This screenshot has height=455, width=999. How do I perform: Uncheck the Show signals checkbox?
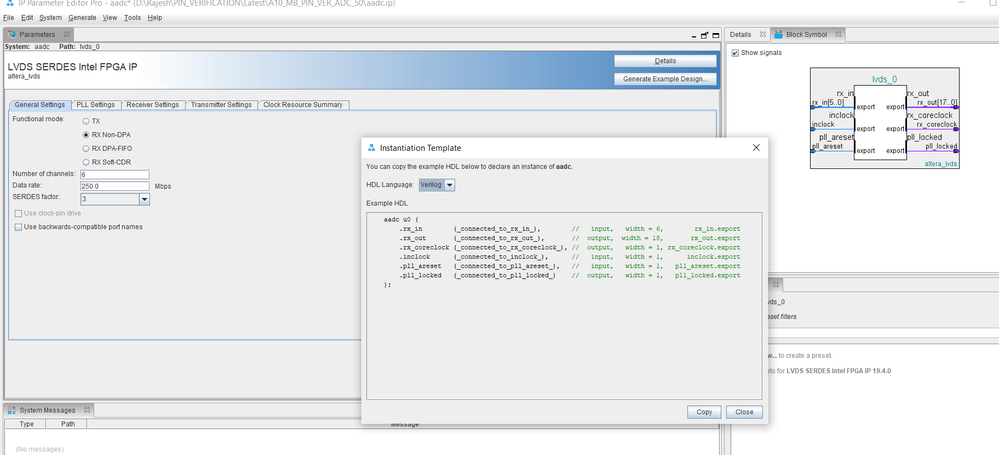point(736,53)
